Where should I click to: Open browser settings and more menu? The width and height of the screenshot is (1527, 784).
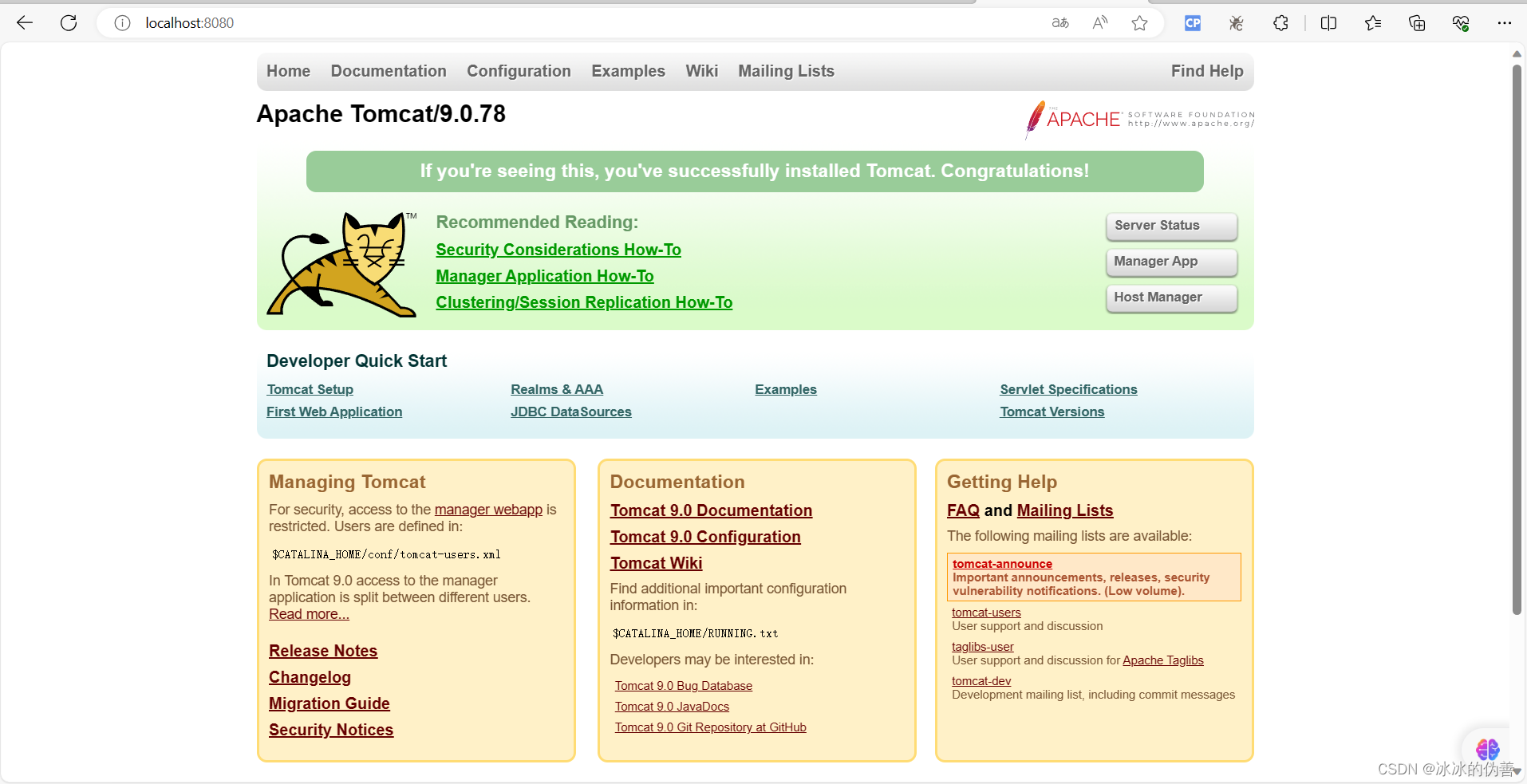(x=1505, y=23)
